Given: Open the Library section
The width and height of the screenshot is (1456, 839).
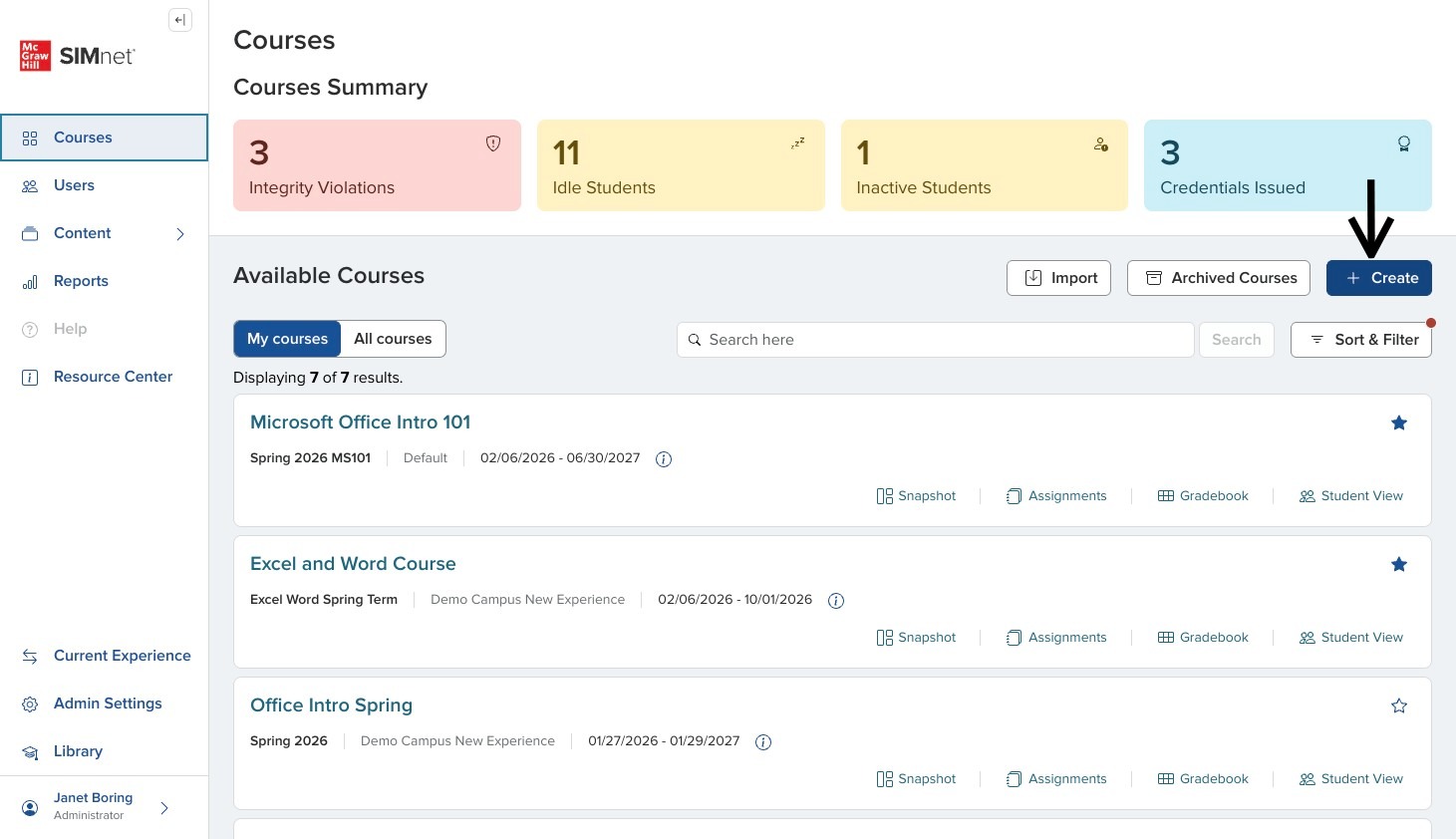Looking at the screenshot, I should coord(104,751).
